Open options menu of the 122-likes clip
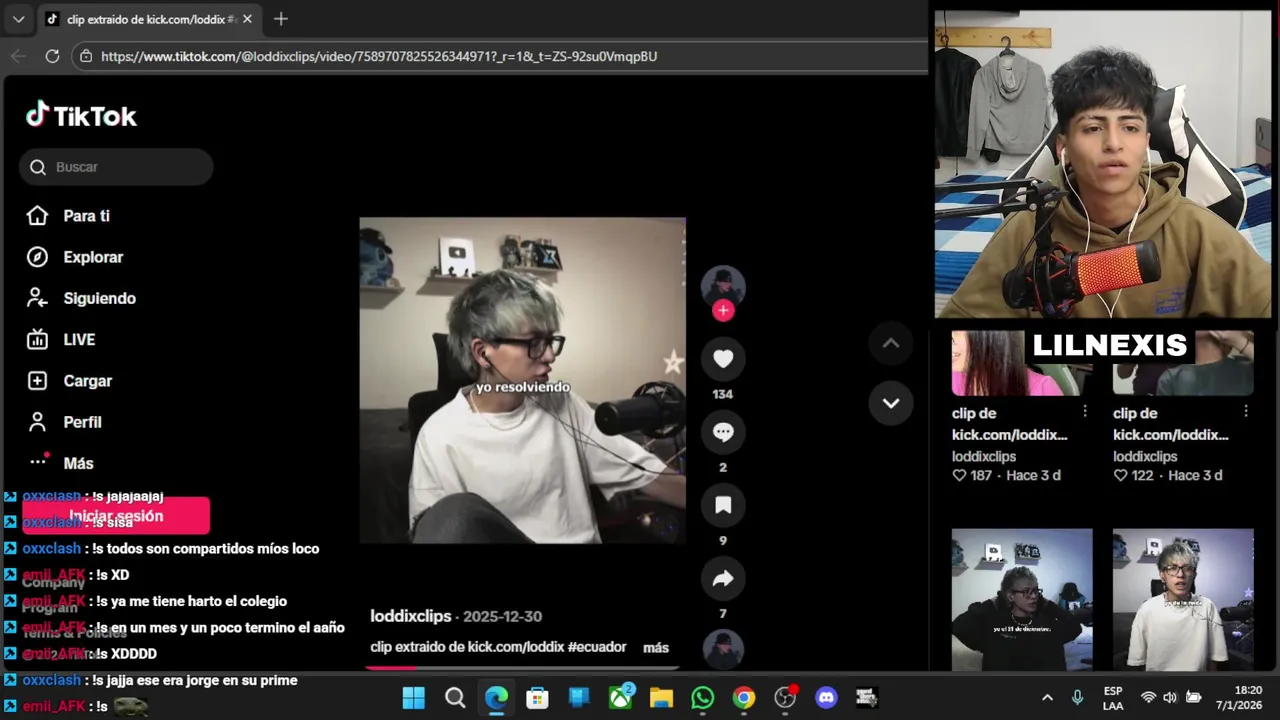The width and height of the screenshot is (1280, 720). coord(1246,411)
